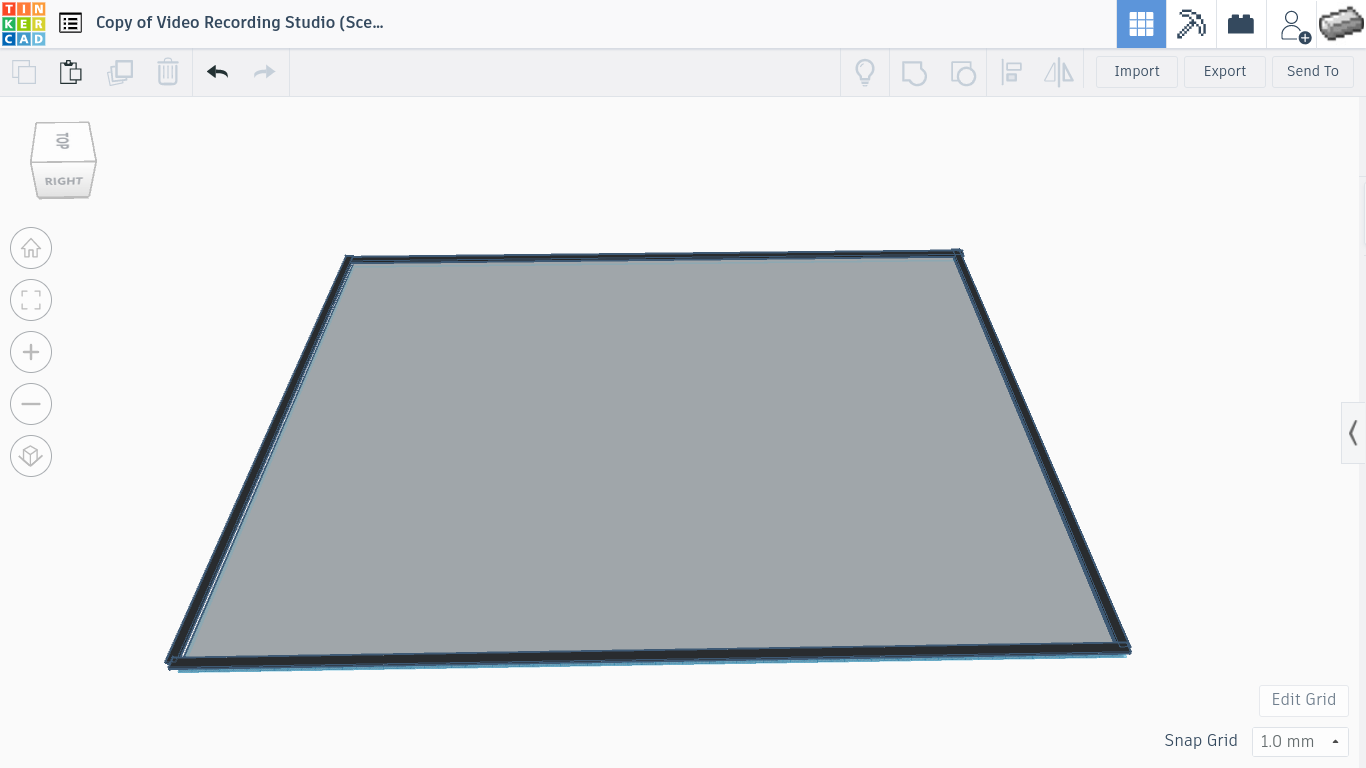Undo the last action

(217, 72)
